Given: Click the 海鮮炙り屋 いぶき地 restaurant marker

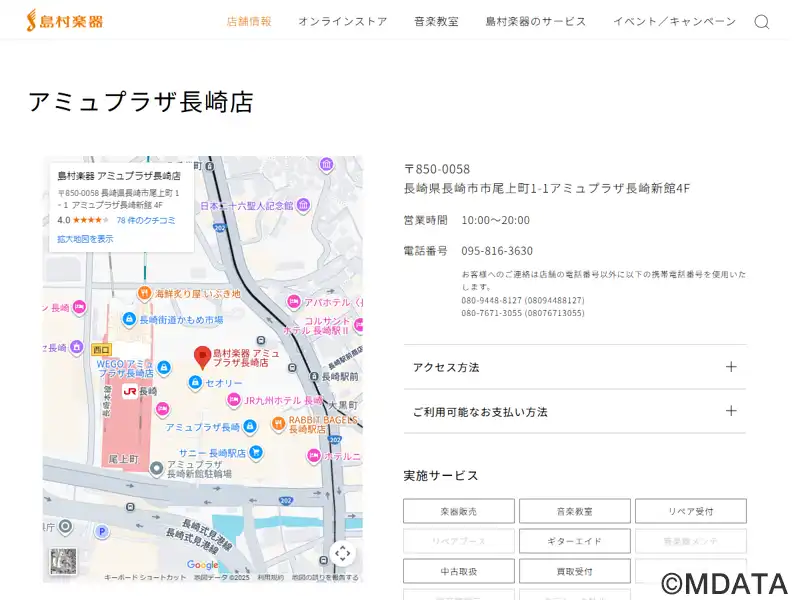Looking at the screenshot, I should (x=144, y=294).
